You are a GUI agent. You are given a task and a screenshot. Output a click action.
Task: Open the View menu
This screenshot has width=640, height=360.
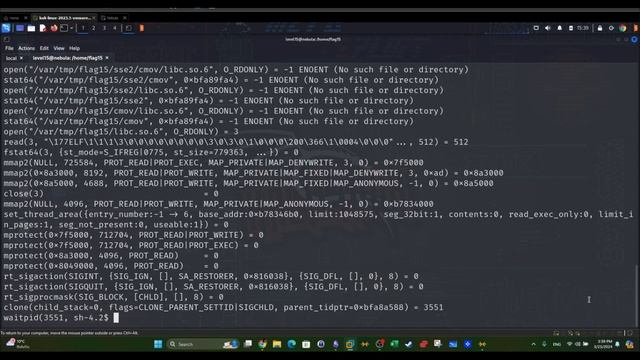click(59, 48)
